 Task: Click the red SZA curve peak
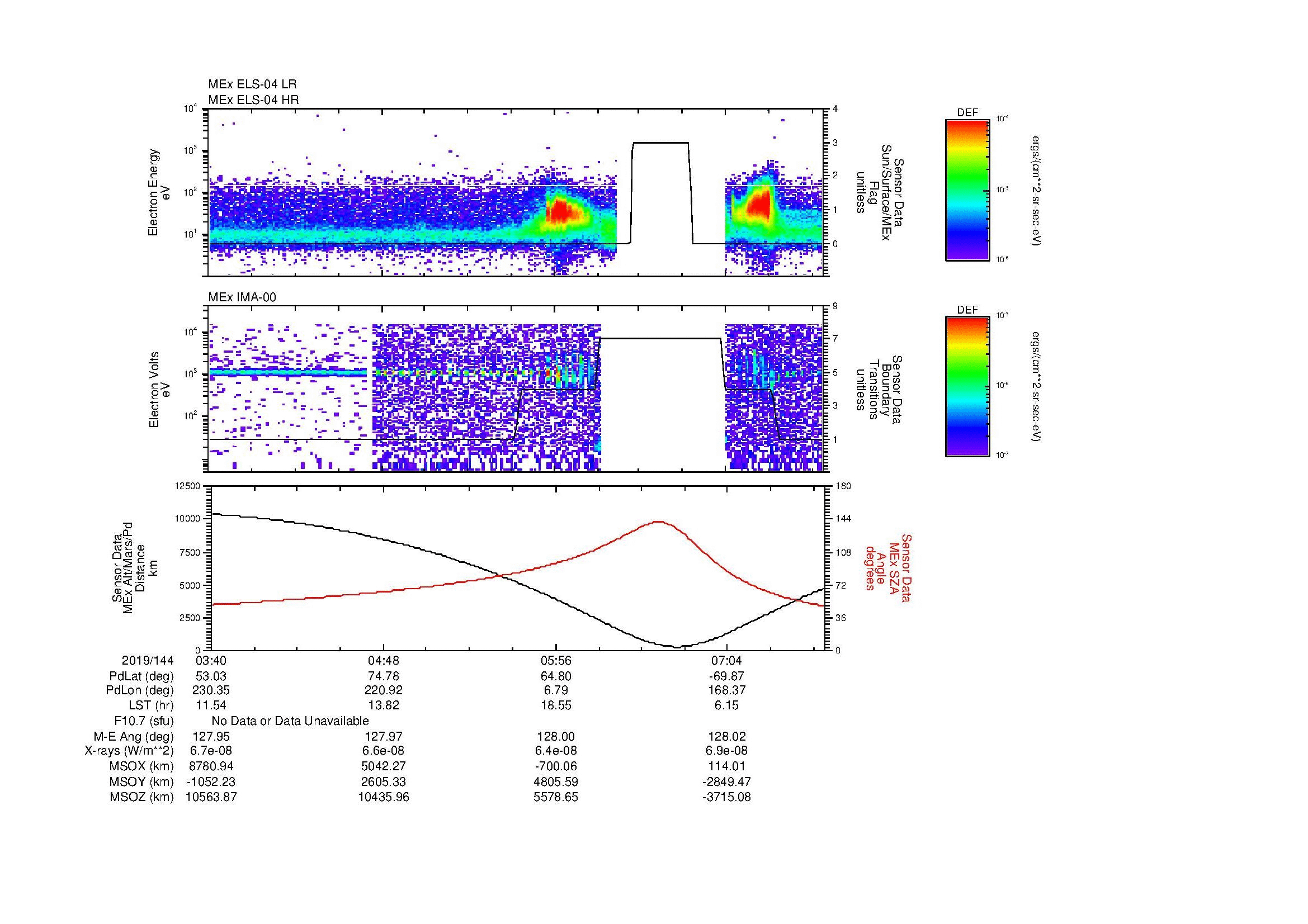[x=659, y=522]
